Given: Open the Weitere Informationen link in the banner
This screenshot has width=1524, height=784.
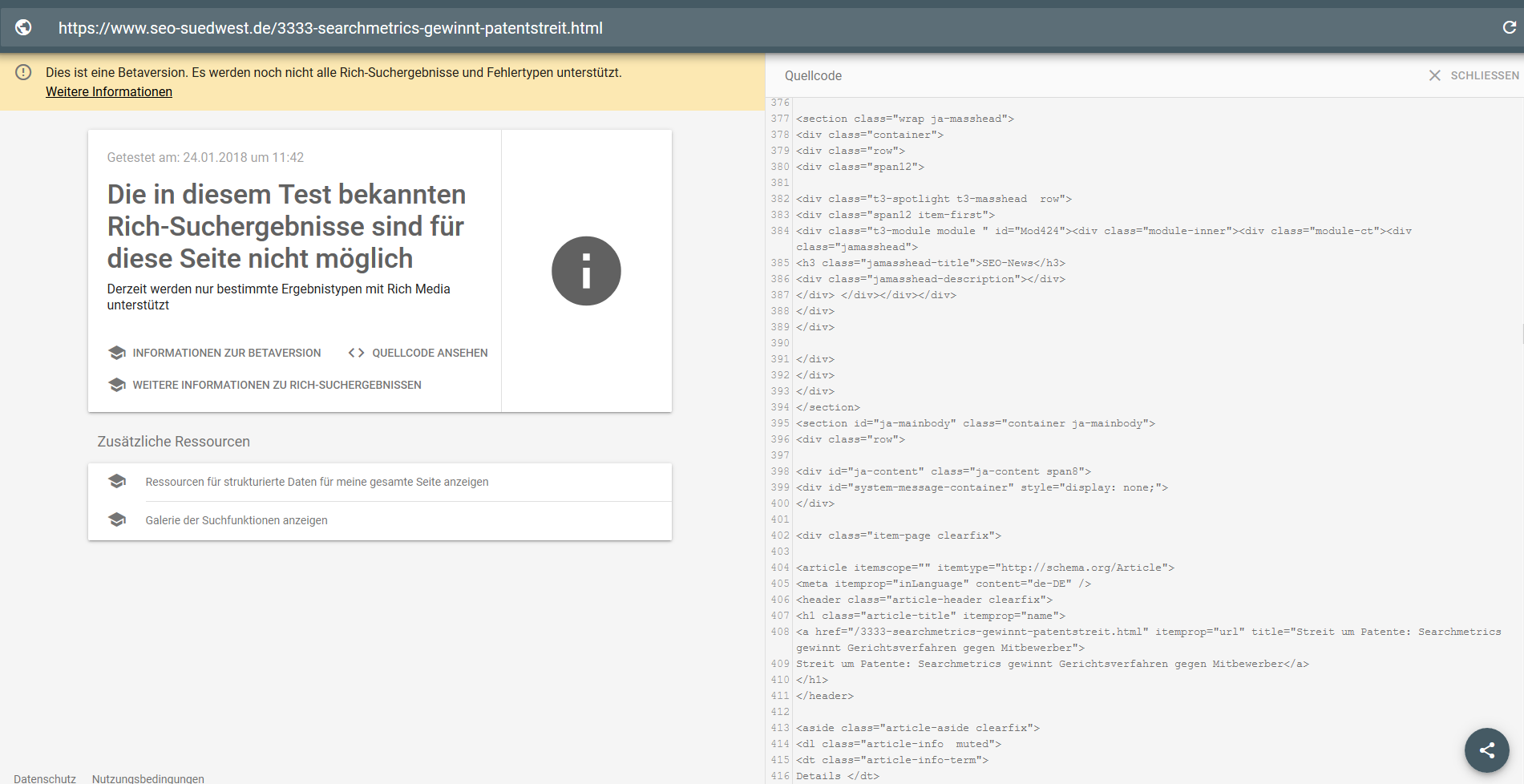Looking at the screenshot, I should pyautogui.click(x=108, y=91).
